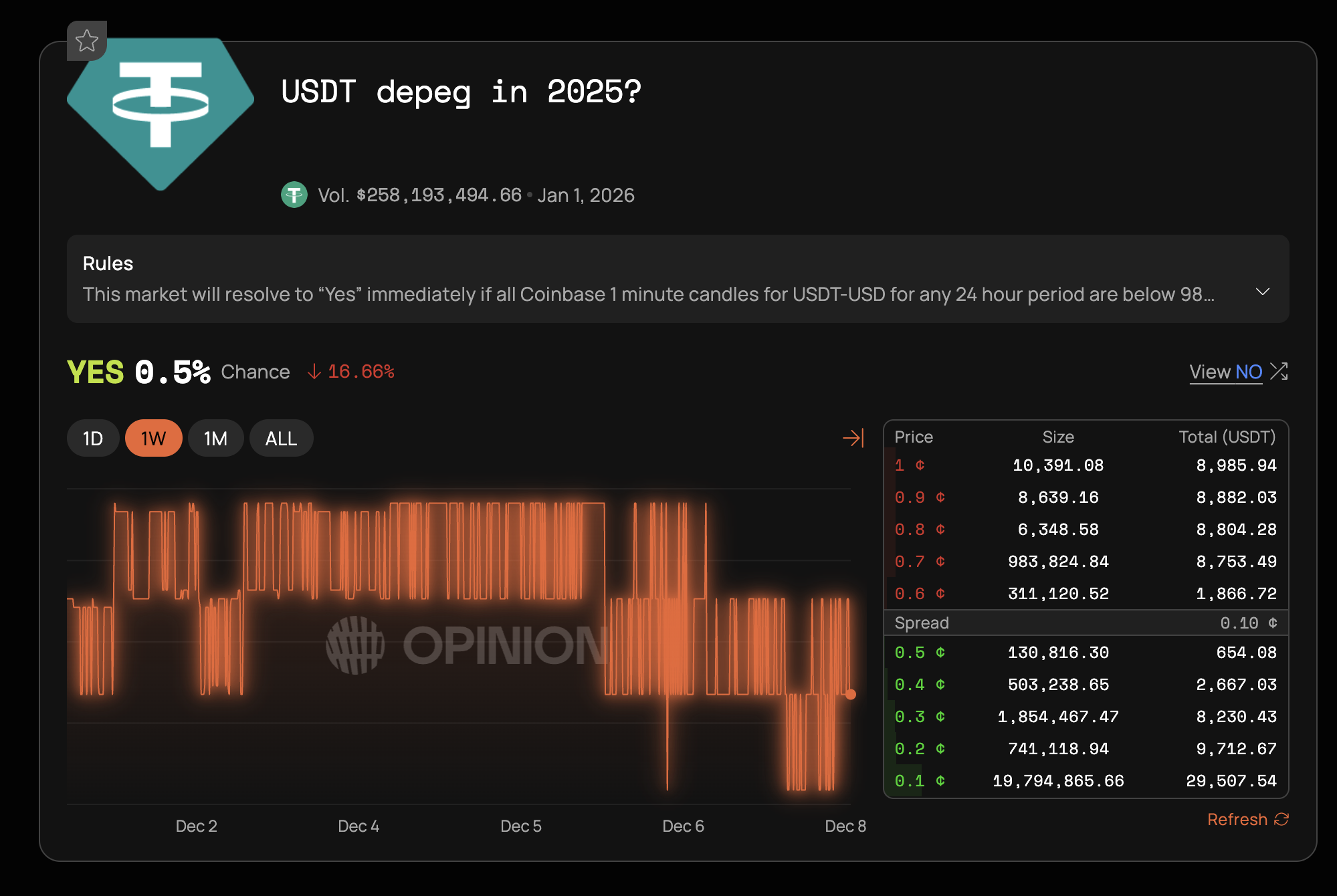Click the small Tether coin icon beside the volume
Screen dimensions: 1337x896
[294, 195]
